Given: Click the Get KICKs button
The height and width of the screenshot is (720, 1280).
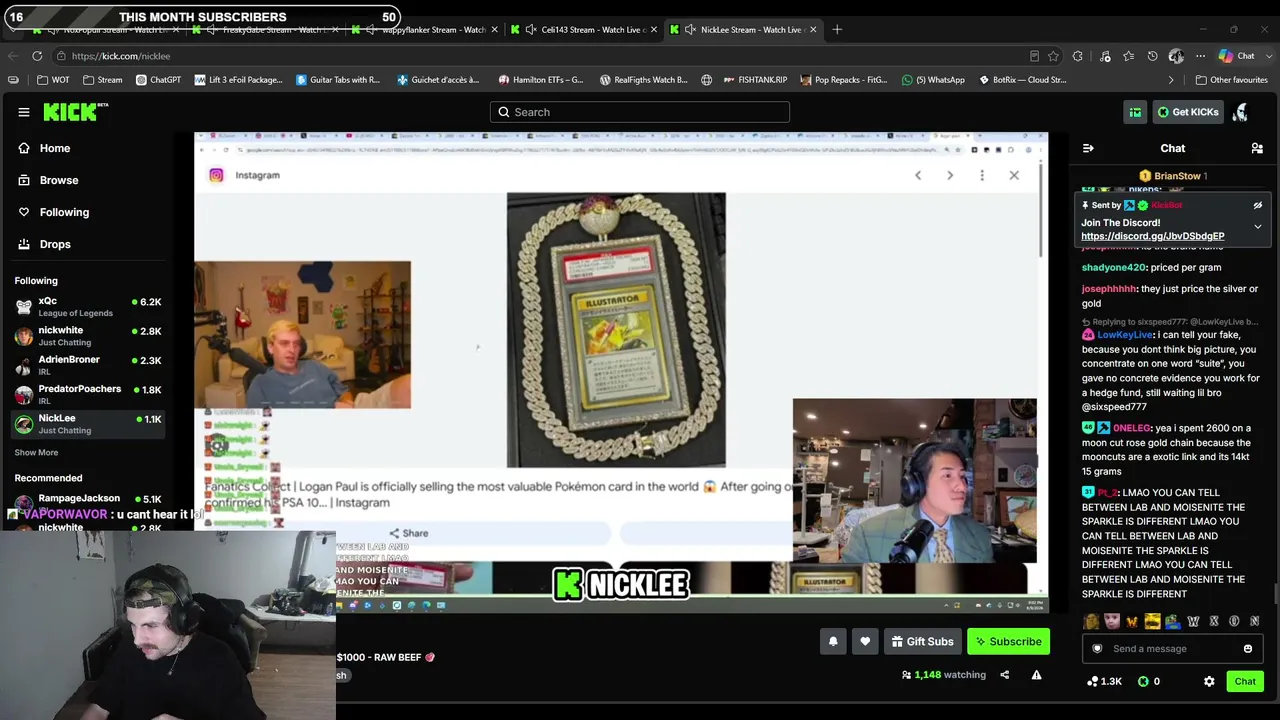Looking at the screenshot, I should 1189,112.
